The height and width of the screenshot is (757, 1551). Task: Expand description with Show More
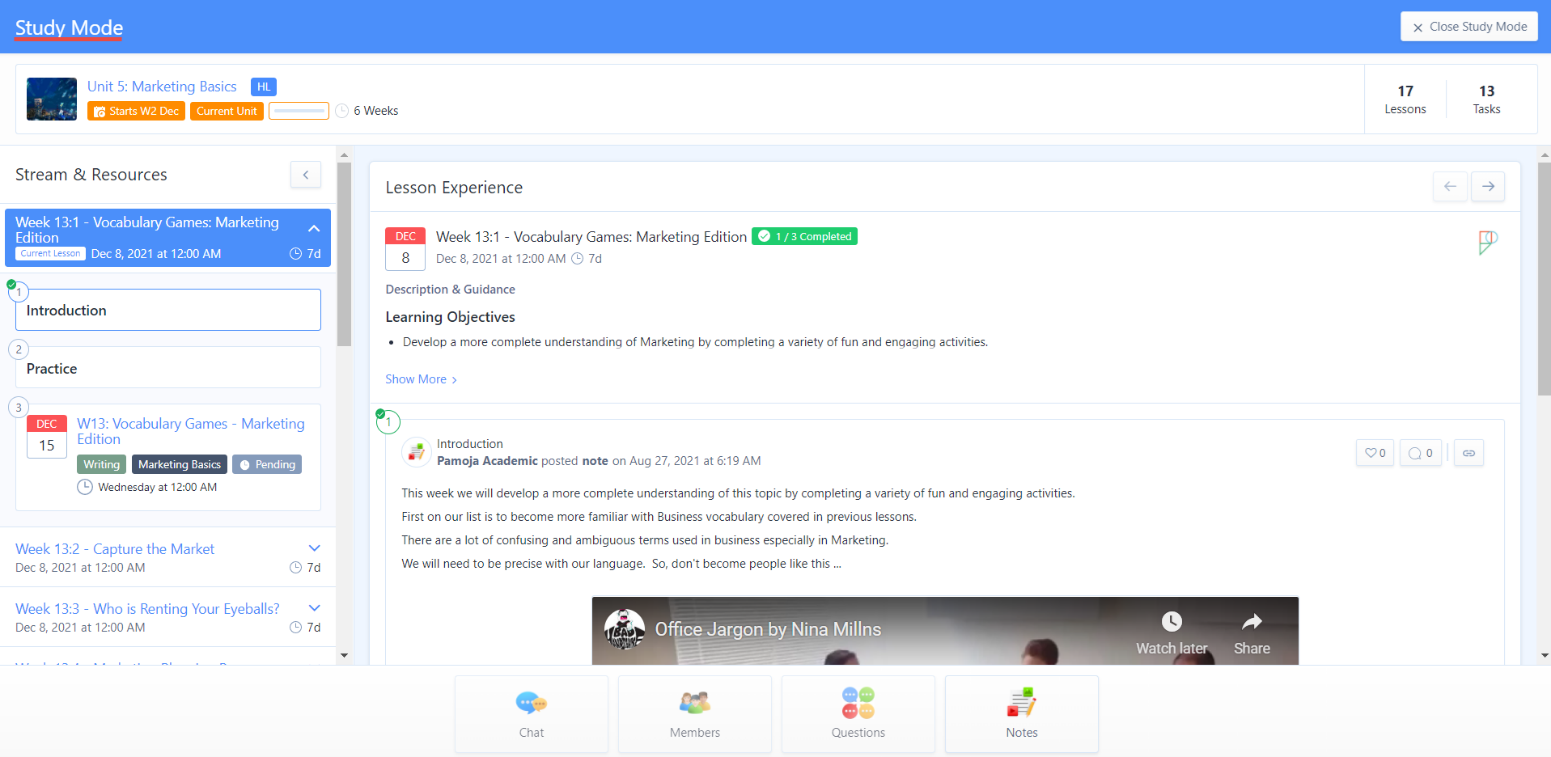(x=421, y=380)
